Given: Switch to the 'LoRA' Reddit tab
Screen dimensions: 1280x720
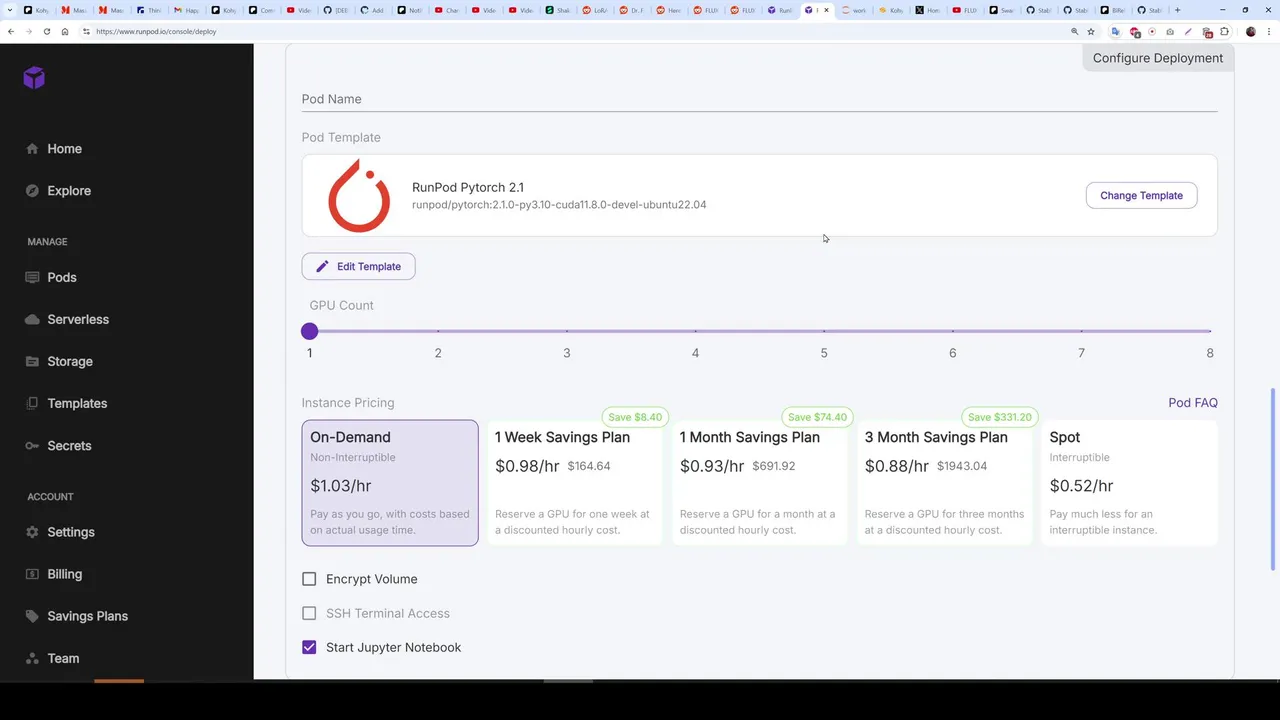Looking at the screenshot, I should [x=596, y=10].
